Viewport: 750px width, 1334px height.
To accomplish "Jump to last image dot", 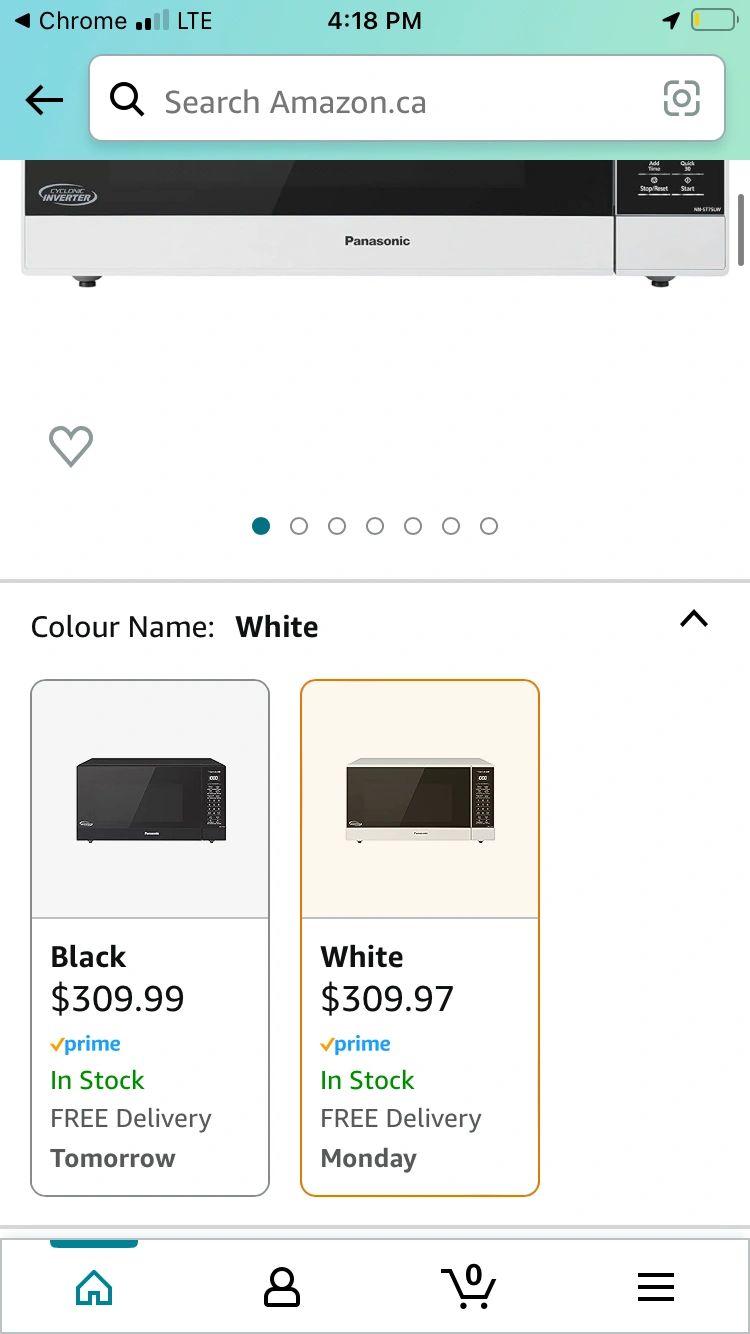I will [489, 526].
